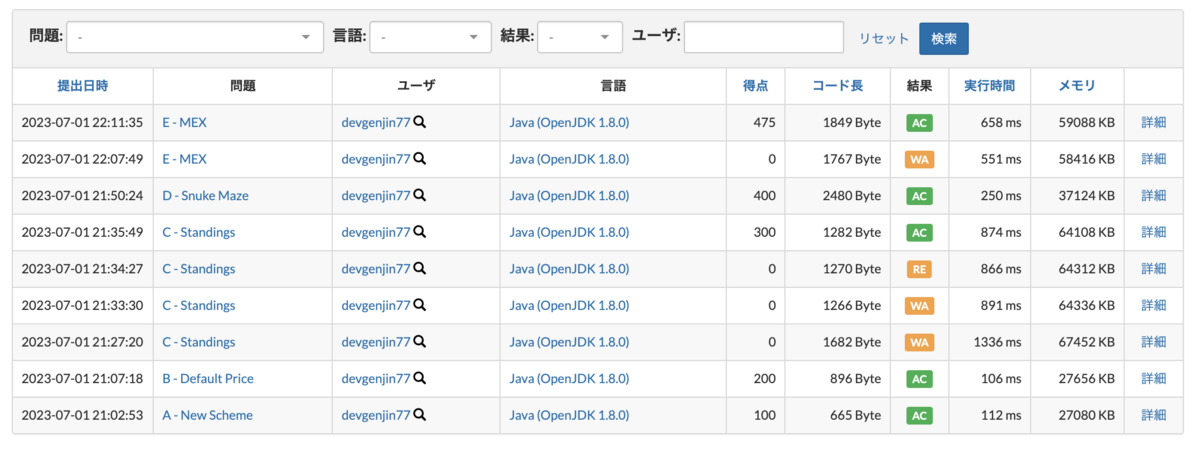The width and height of the screenshot is (1200, 452).
Task: Open 詳細 for 21:34:27 RE submission
Action: [1154, 269]
